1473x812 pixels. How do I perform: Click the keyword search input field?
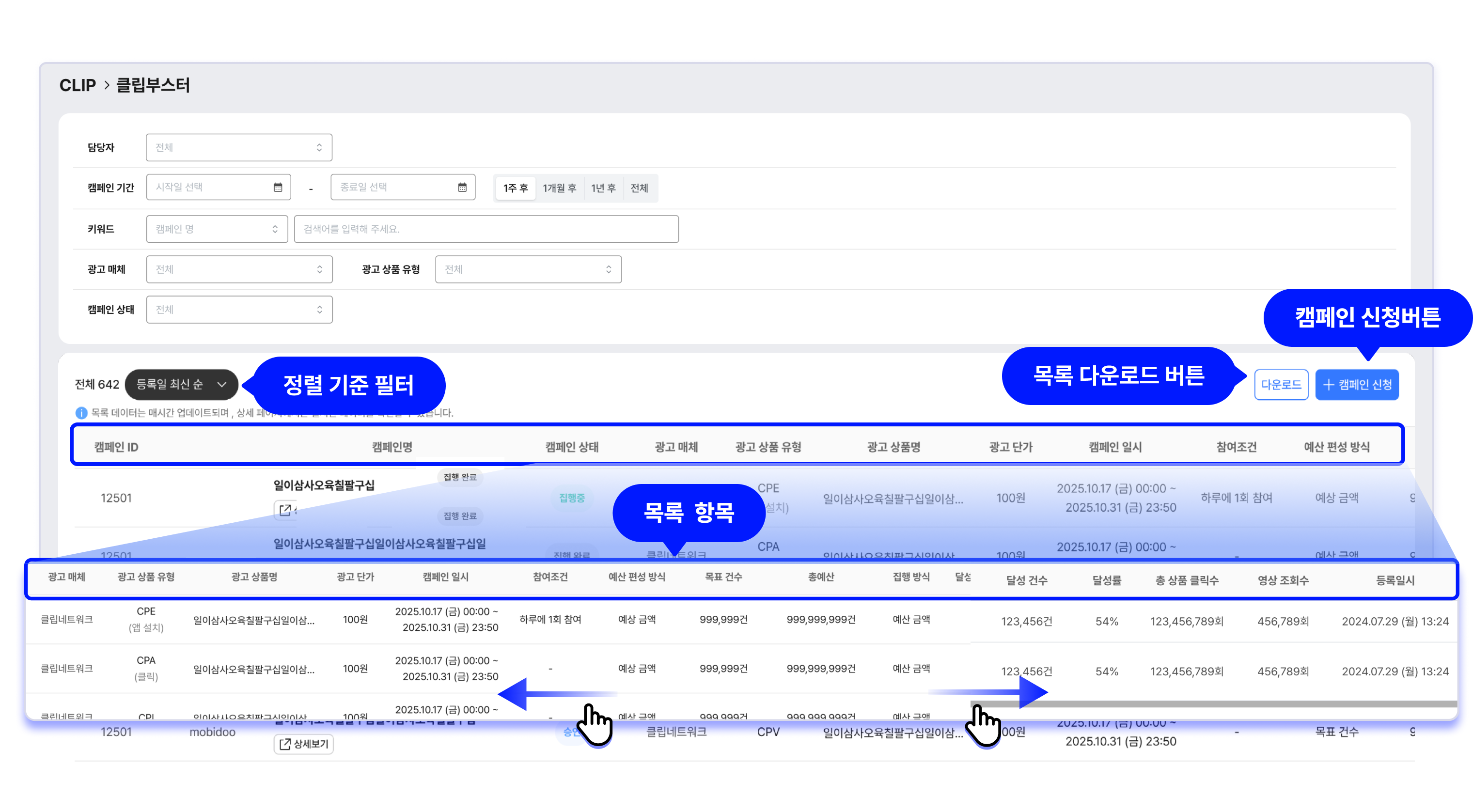coord(486,229)
